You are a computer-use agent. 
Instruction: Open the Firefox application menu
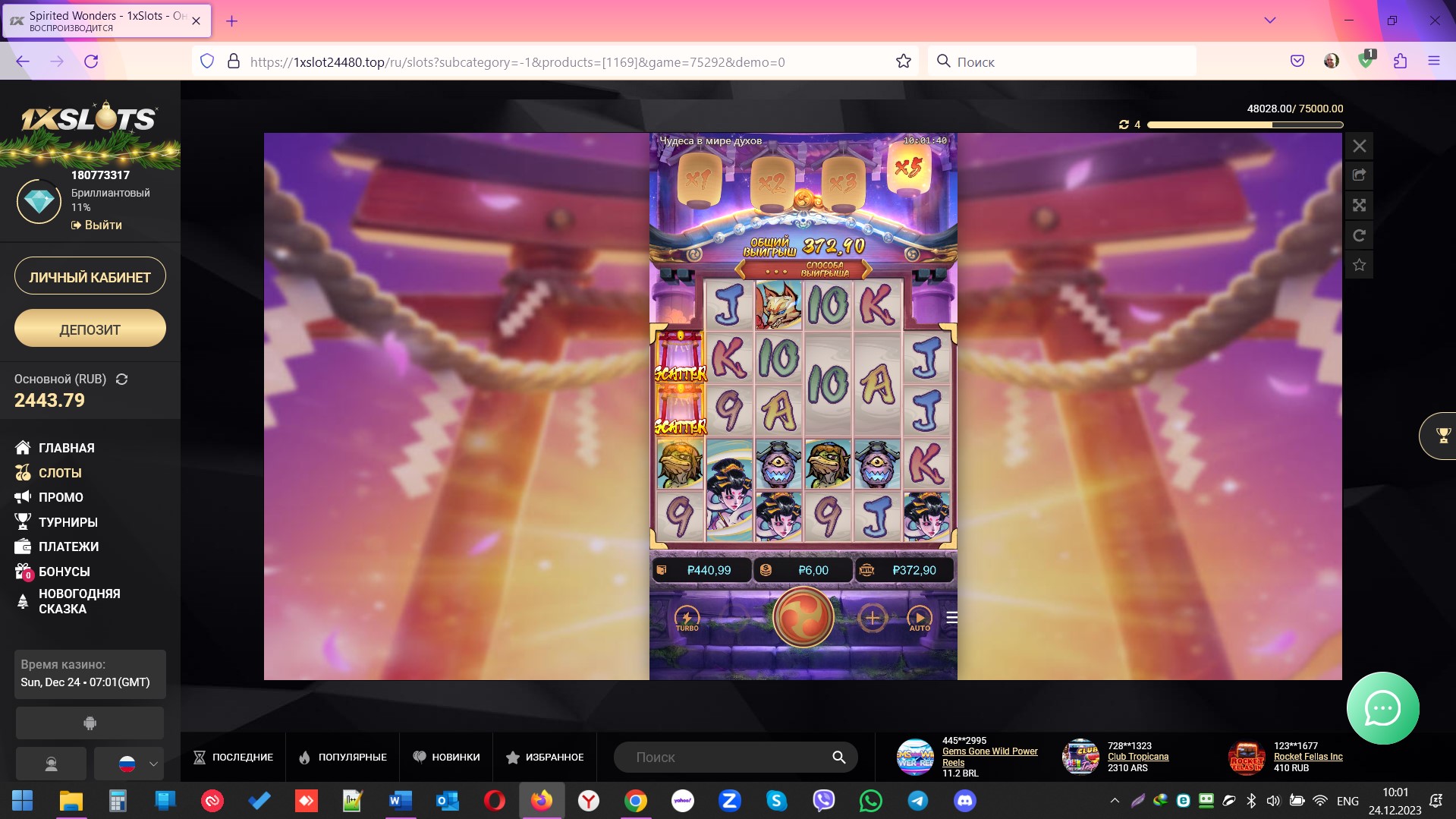coord(1433,61)
